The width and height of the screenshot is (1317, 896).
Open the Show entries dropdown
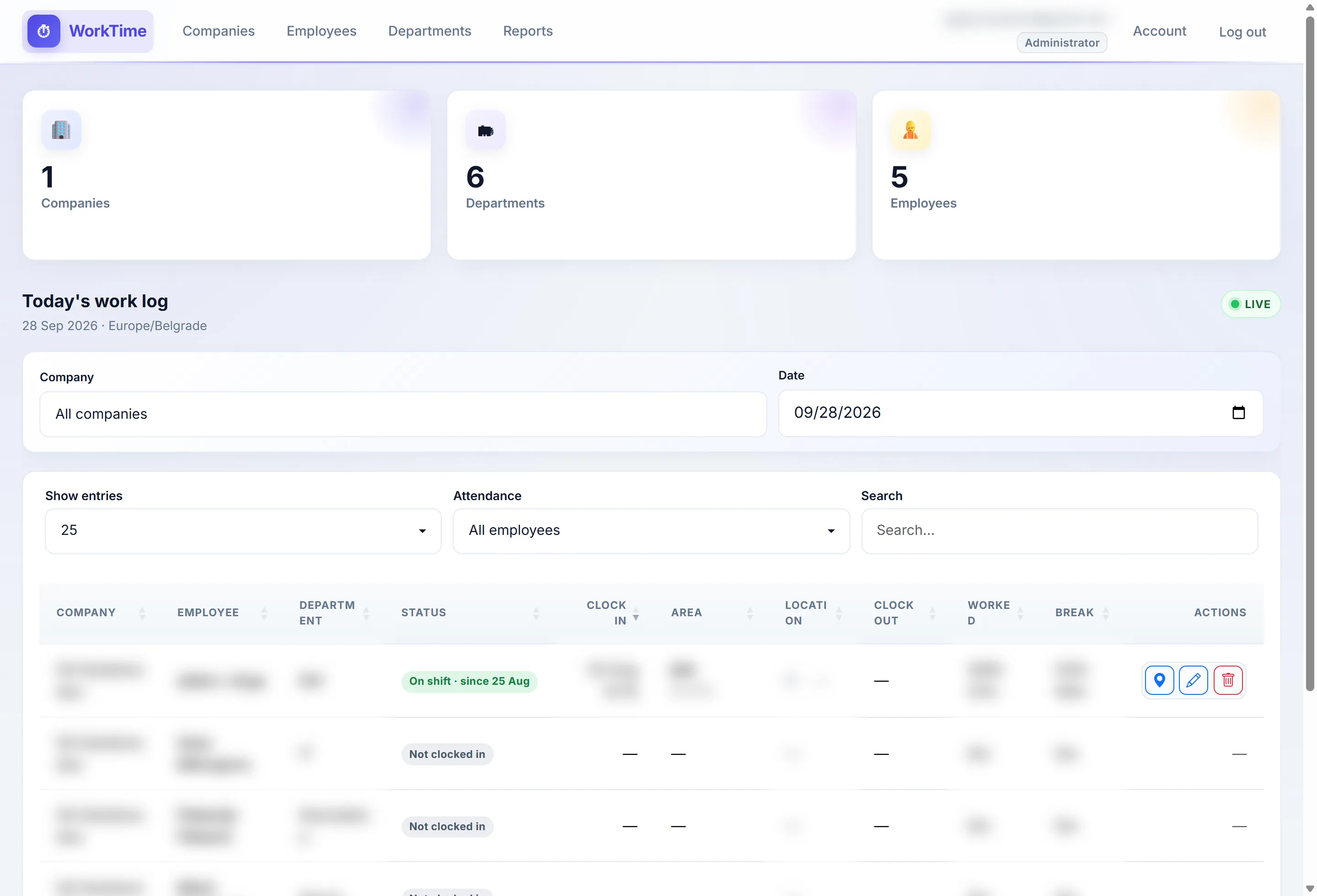pos(243,531)
